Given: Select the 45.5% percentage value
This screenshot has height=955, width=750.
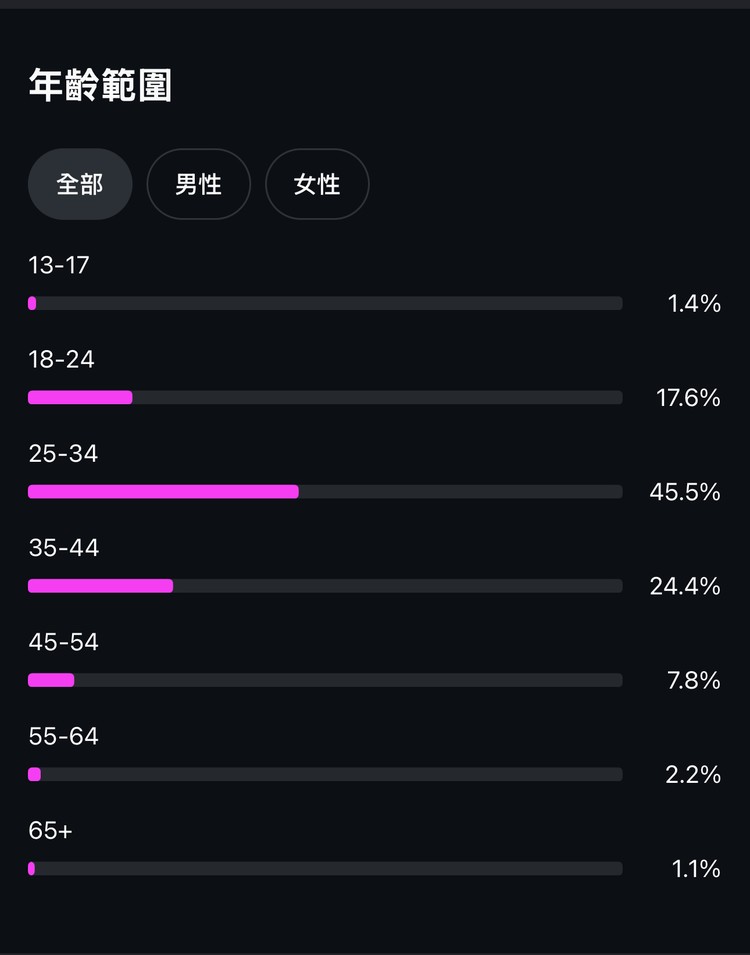Looking at the screenshot, I should pyautogui.click(x=685, y=492).
